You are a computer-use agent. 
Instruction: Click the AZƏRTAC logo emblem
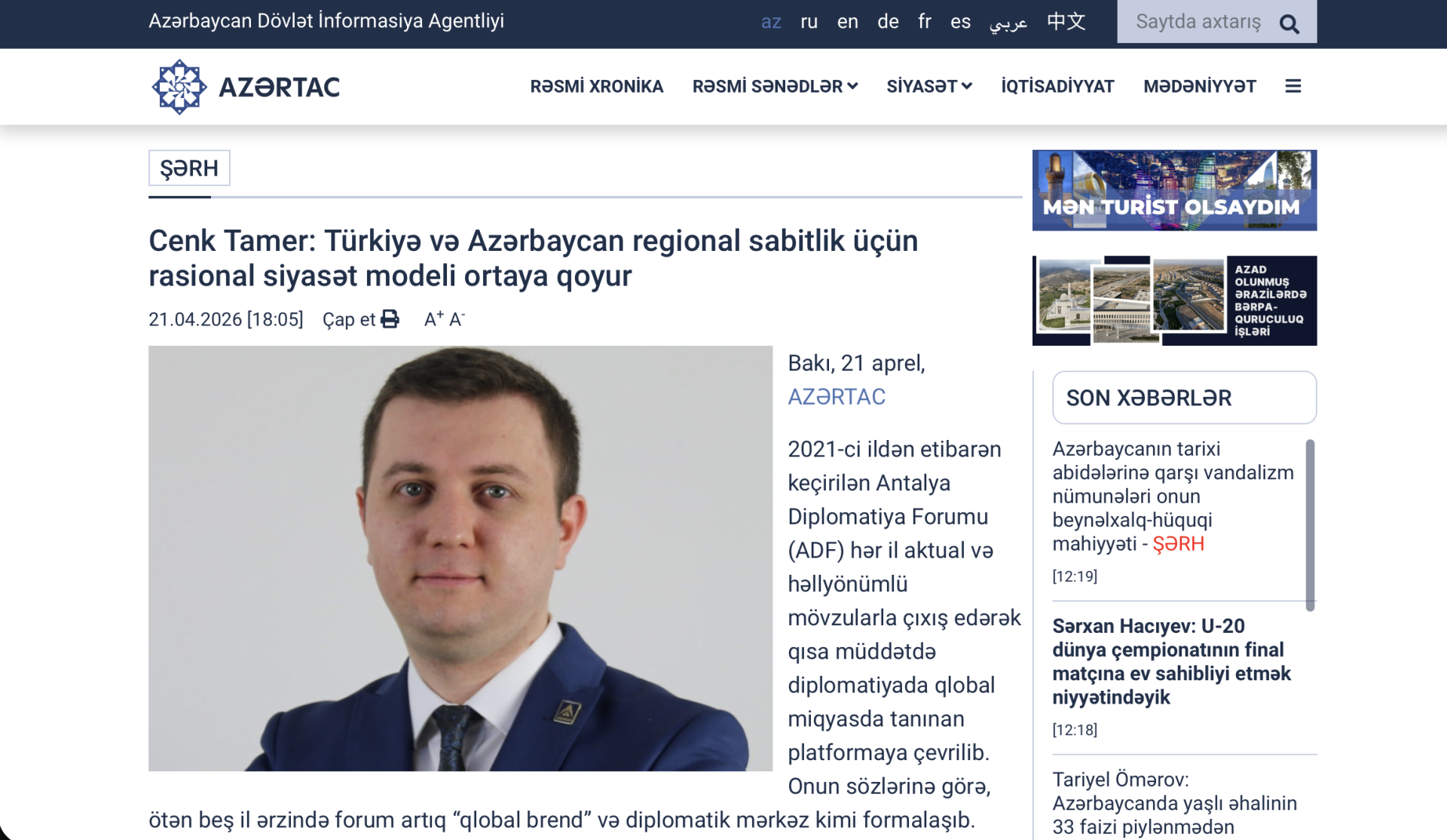(x=179, y=87)
